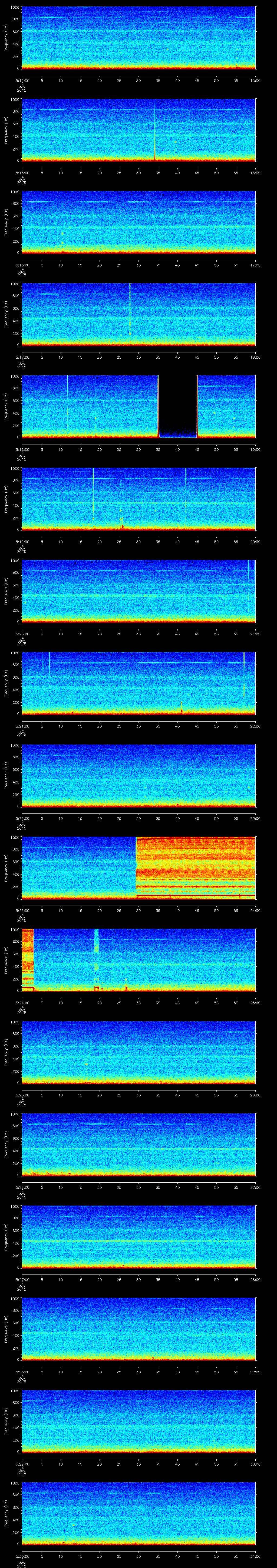Click the red noise block at start of 5:24 spectrogram

pyautogui.click(x=27, y=959)
